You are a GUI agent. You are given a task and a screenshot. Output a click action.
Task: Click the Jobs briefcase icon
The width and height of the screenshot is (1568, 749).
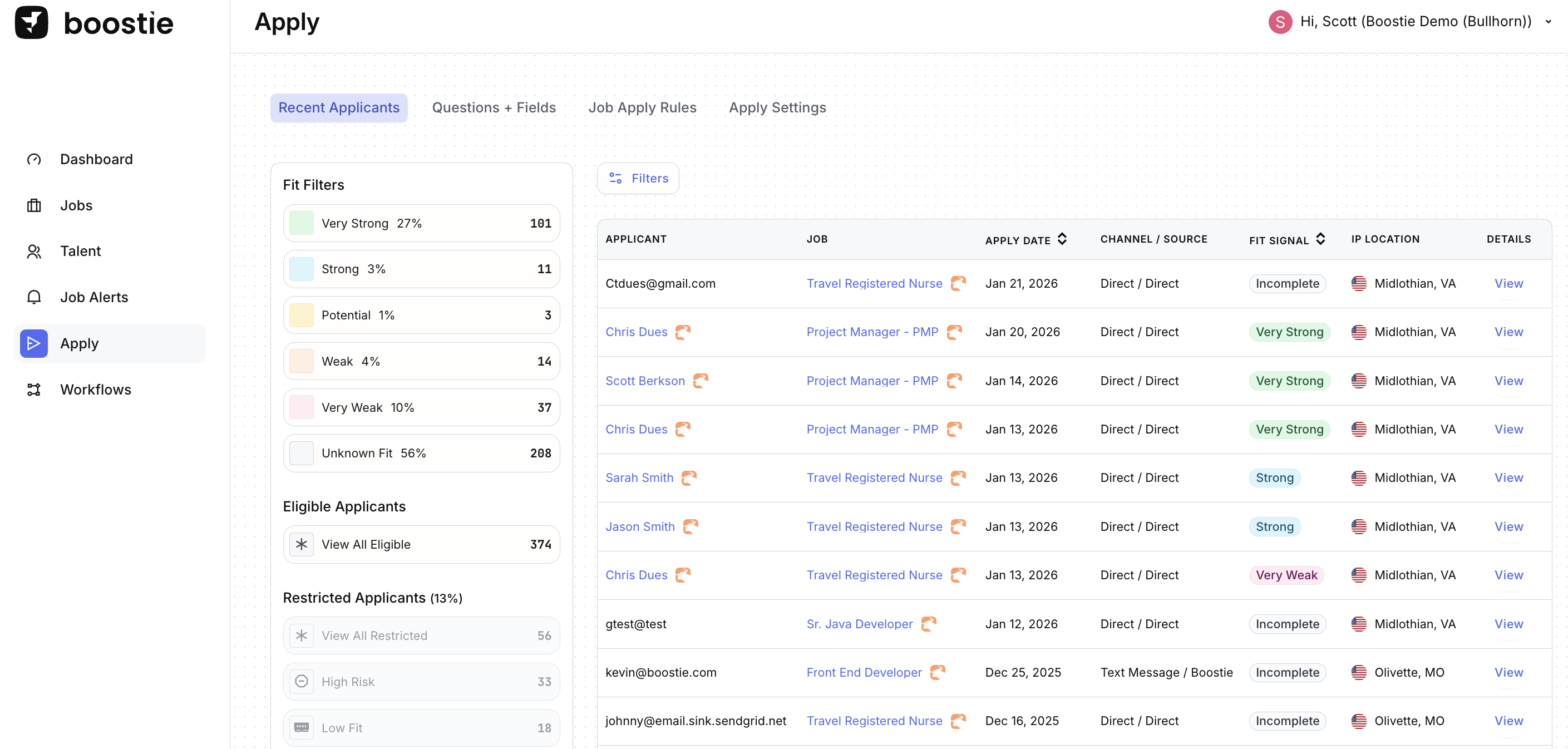point(34,206)
